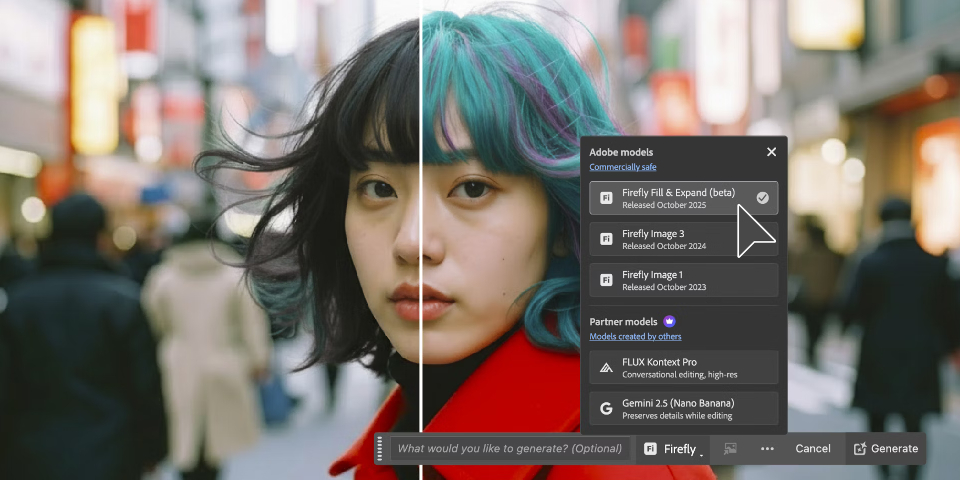Open the 'Models created by others' link
The image size is (960, 480).
(x=635, y=337)
